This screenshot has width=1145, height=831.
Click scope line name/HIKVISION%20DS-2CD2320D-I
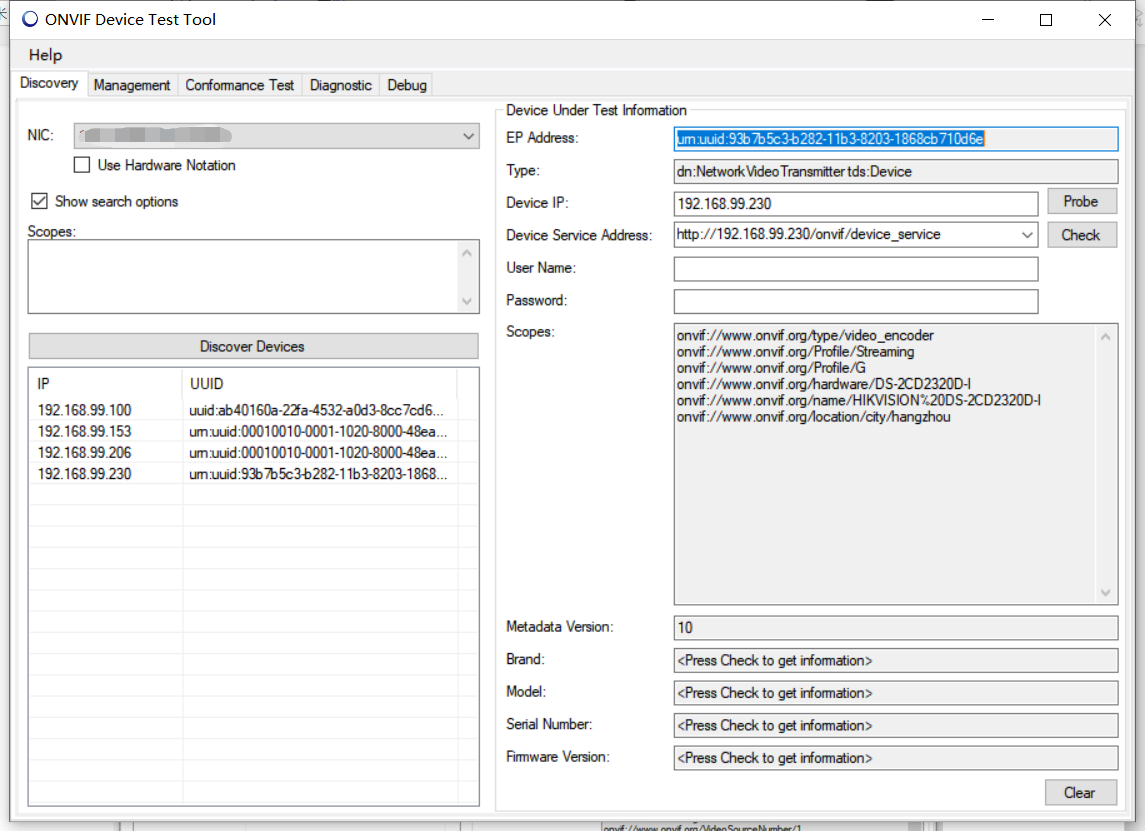pyautogui.click(x=859, y=400)
